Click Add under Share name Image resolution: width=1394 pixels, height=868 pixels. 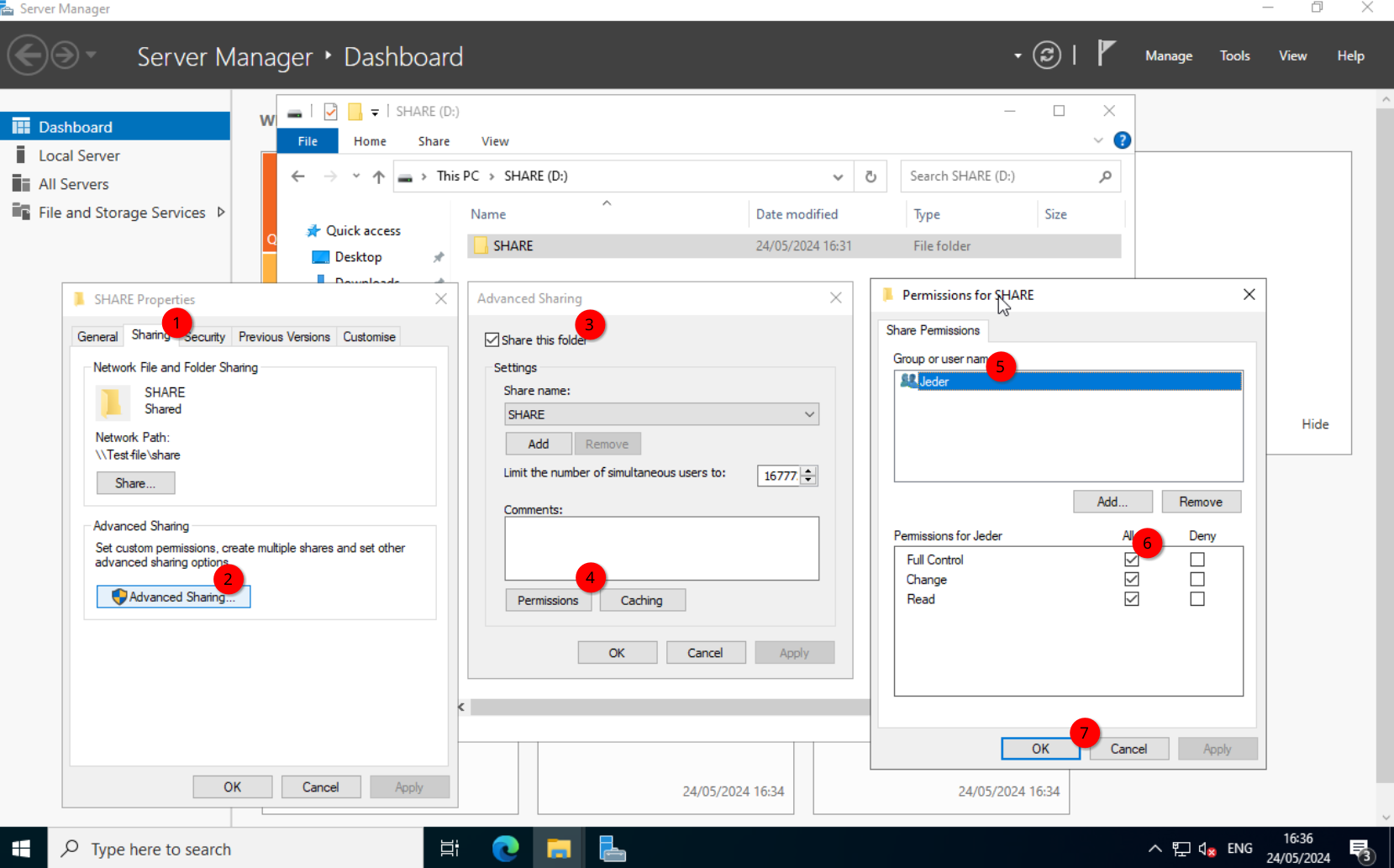pyautogui.click(x=539, y=444)
